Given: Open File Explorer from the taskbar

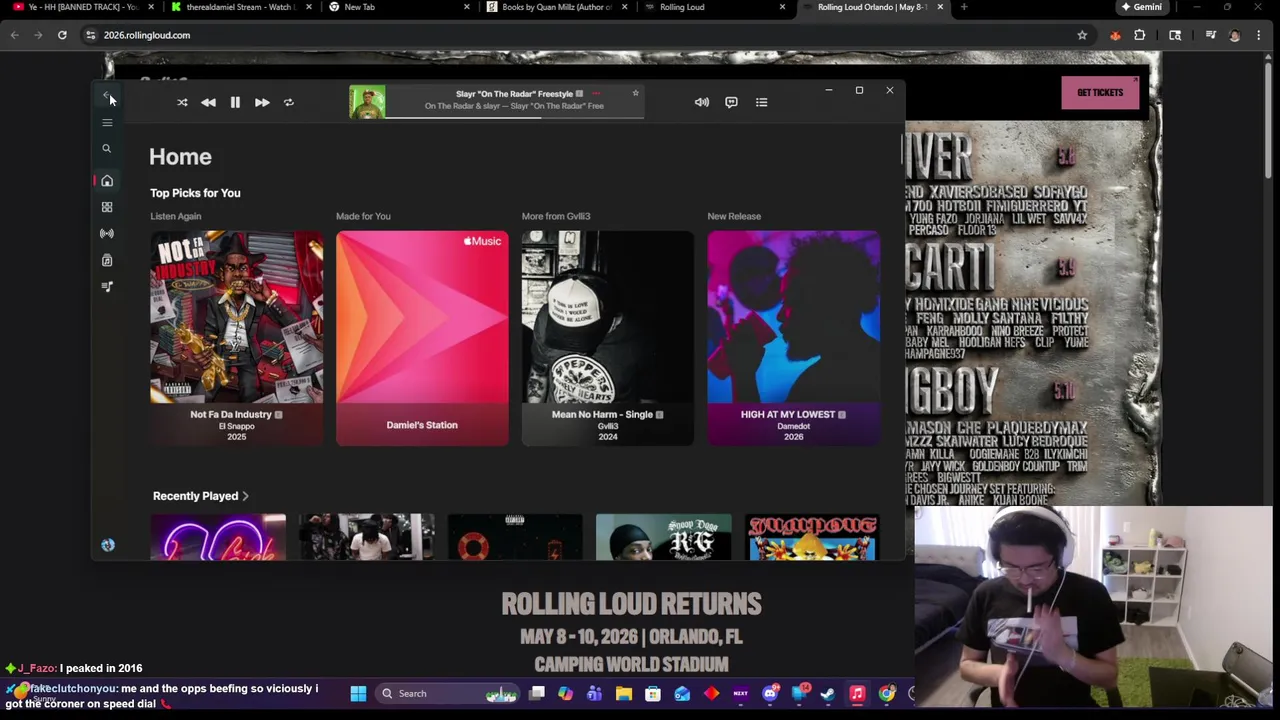Looking at the screenshot, I should point(624,693).
